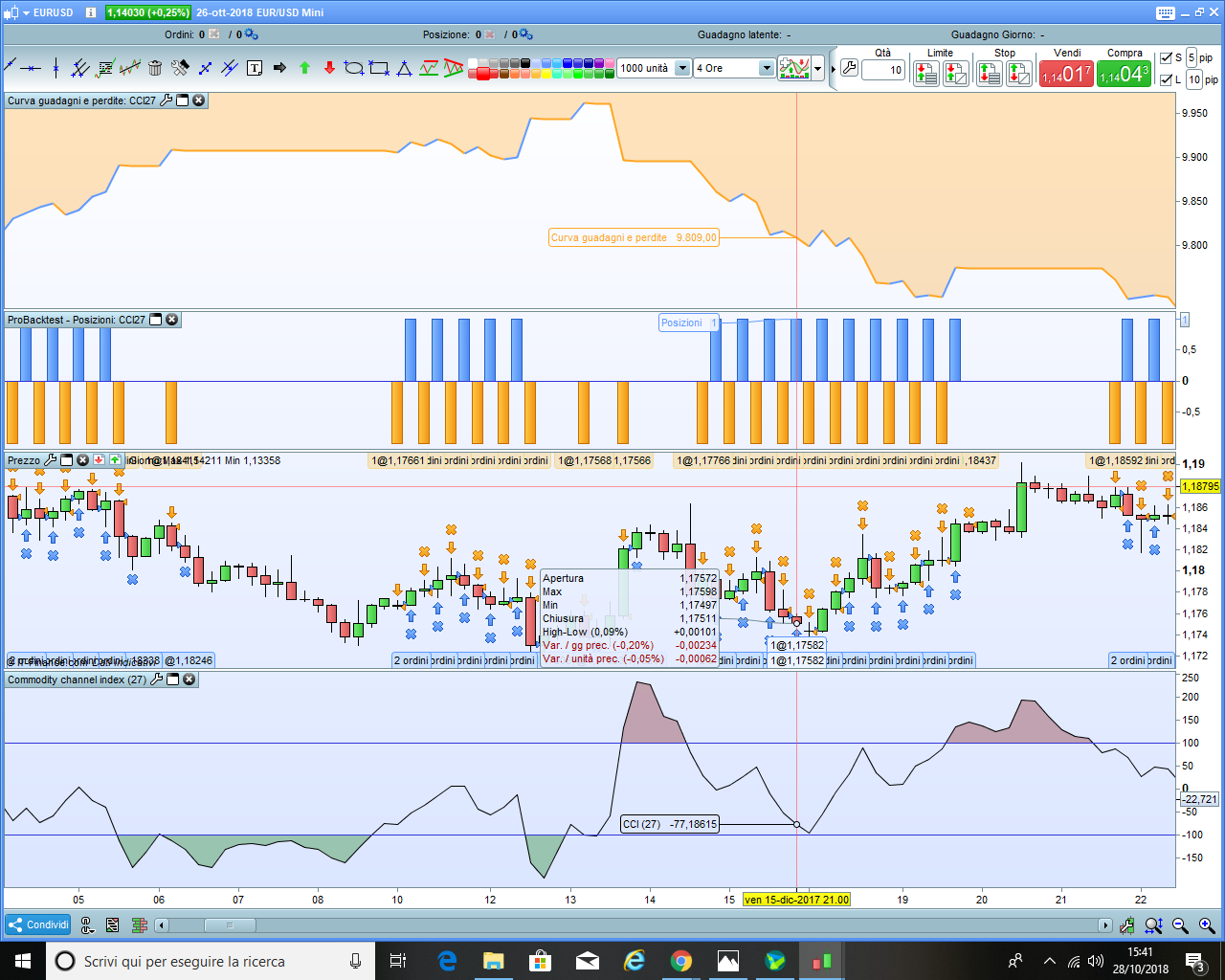The image size is (1225, 980).
Task: Close the Curva guadagni e perdite panel
Action: (199, 100)
